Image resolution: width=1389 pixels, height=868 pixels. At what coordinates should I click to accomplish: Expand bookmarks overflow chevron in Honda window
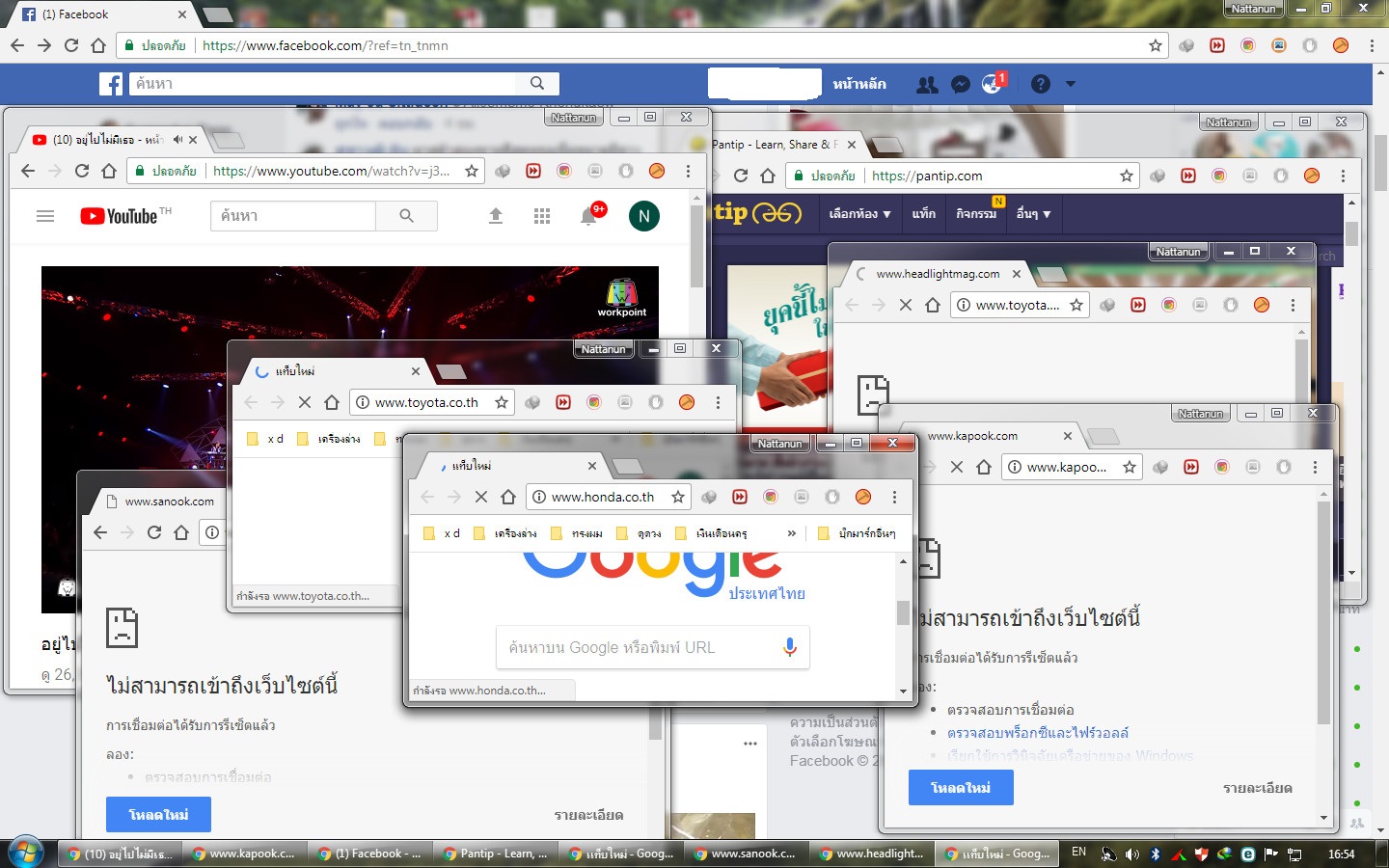click(792, 533)
